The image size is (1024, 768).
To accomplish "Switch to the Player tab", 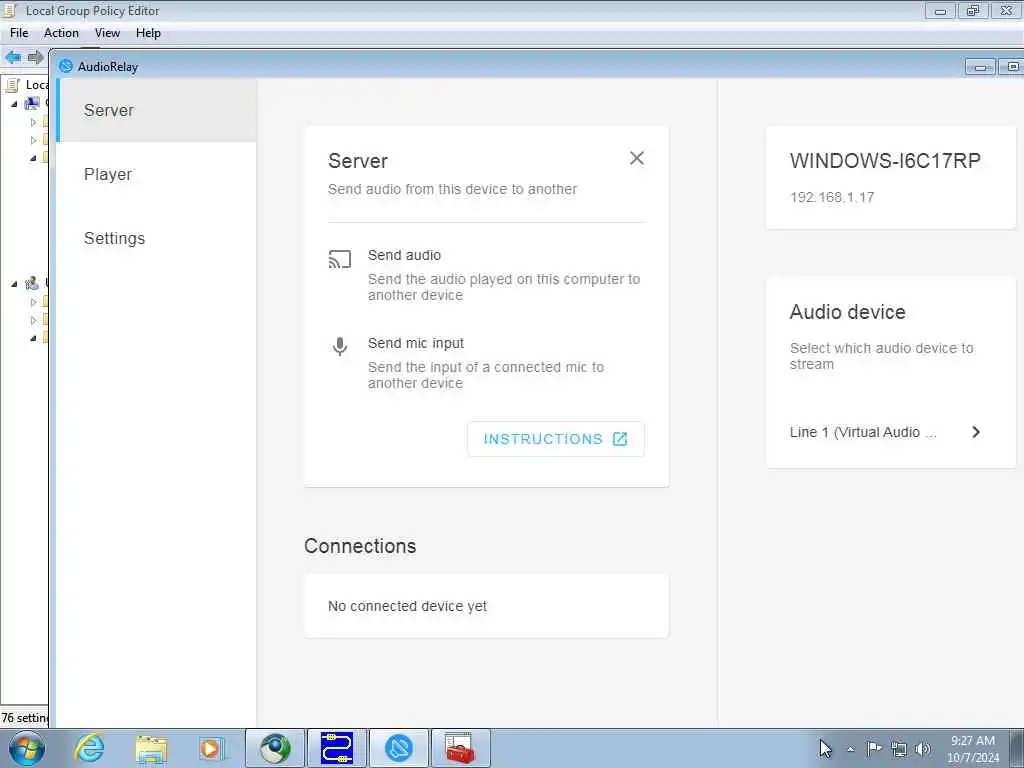I will (157, 174).
